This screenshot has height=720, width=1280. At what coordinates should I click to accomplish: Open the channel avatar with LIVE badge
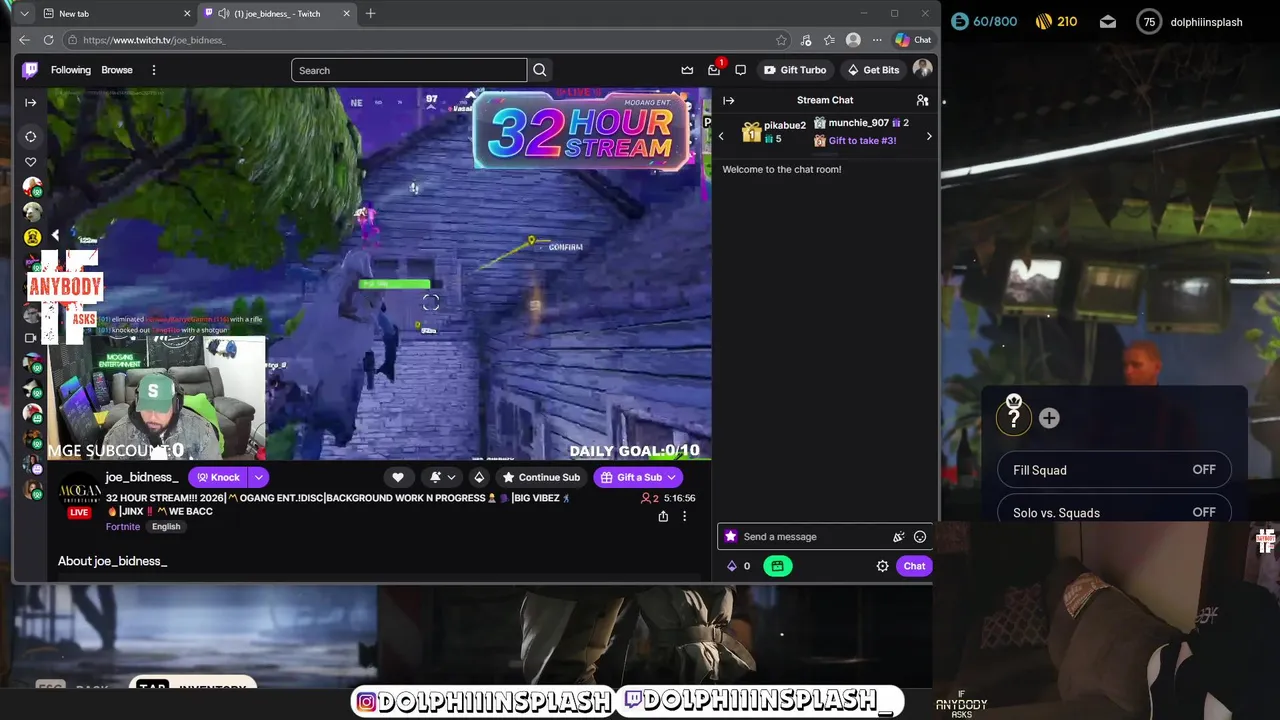[x=79, y=494]
